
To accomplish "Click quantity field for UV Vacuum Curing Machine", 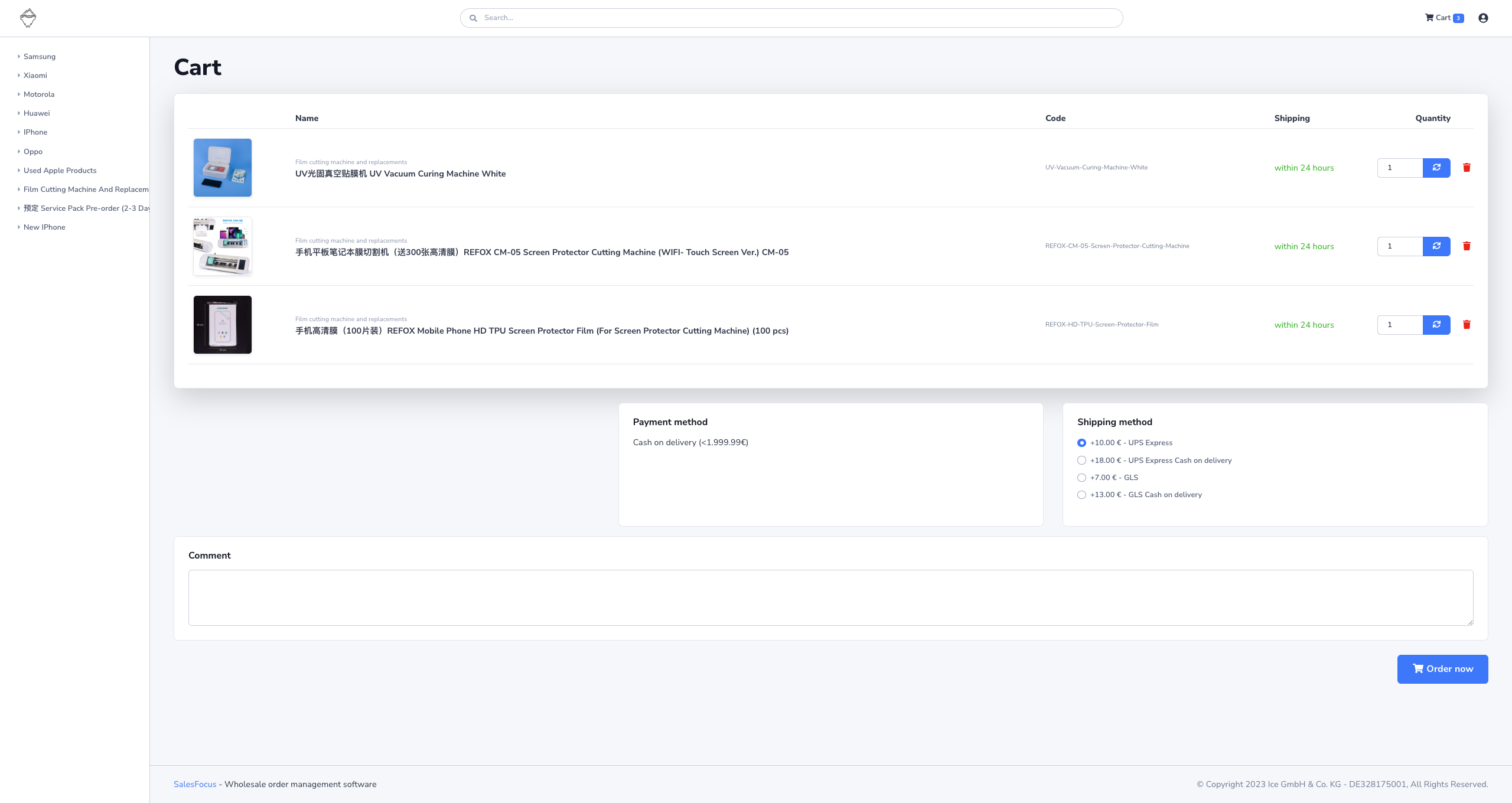I will (1400, 168).
